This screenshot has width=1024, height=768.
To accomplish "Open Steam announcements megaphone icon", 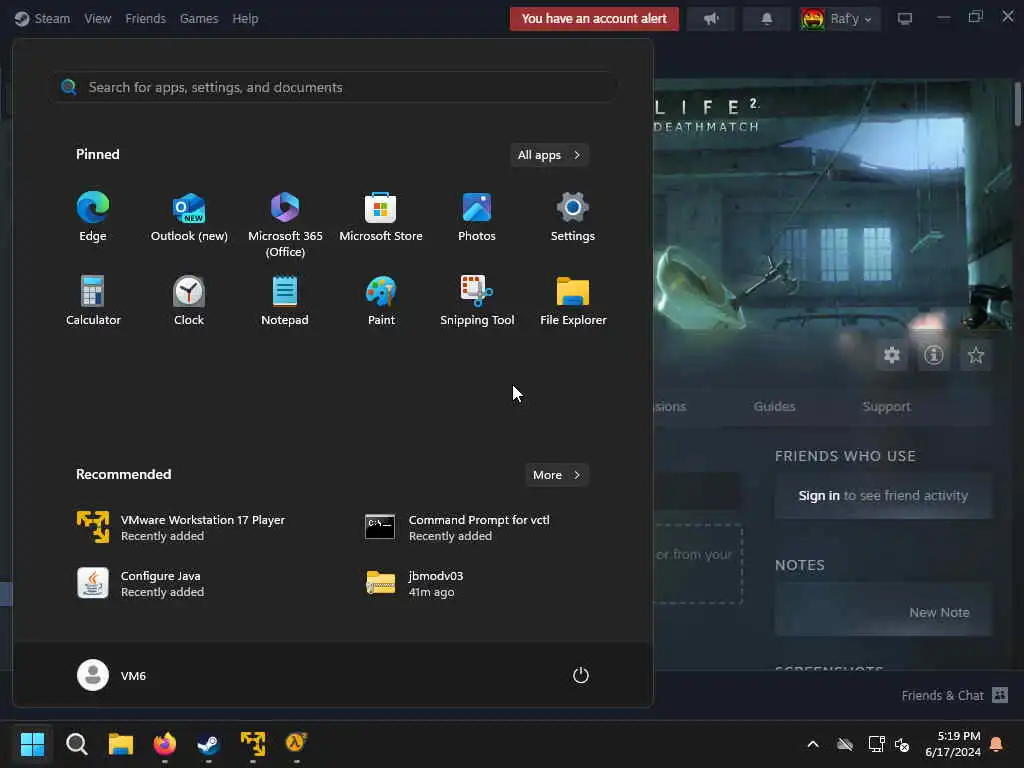I will [x=711, y=18].
